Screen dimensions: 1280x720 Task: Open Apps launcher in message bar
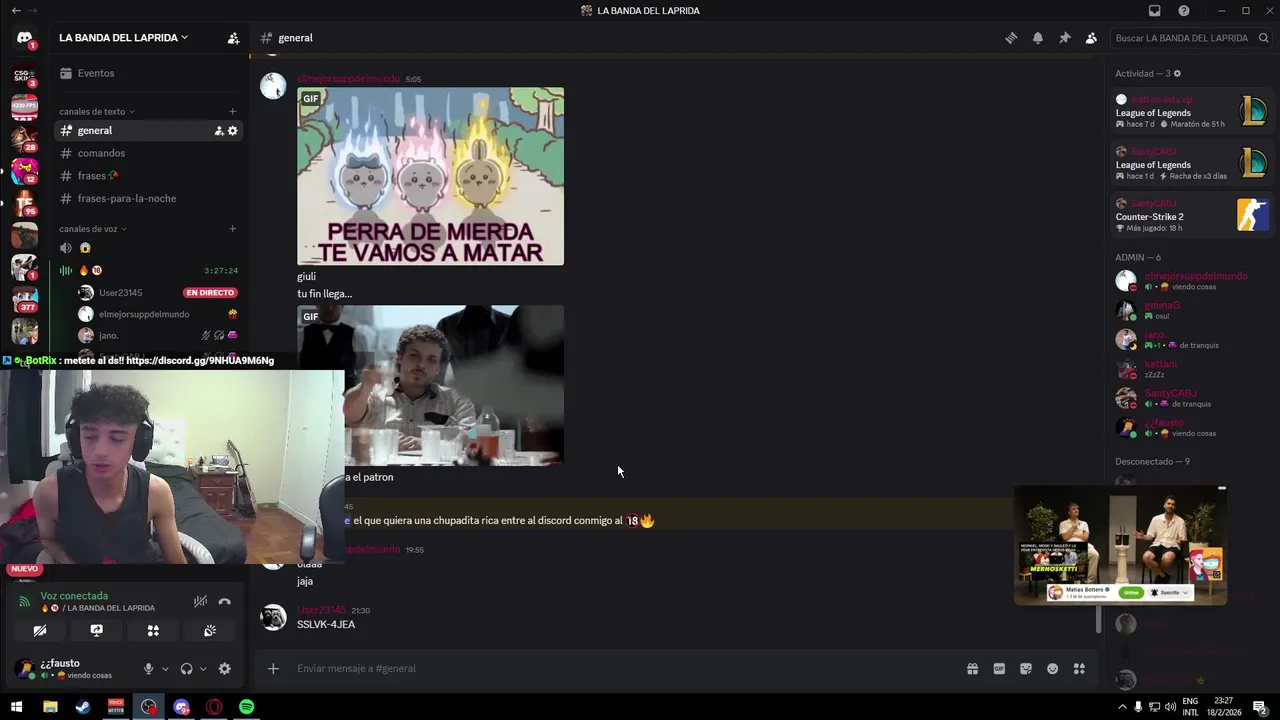point(1080,669)
